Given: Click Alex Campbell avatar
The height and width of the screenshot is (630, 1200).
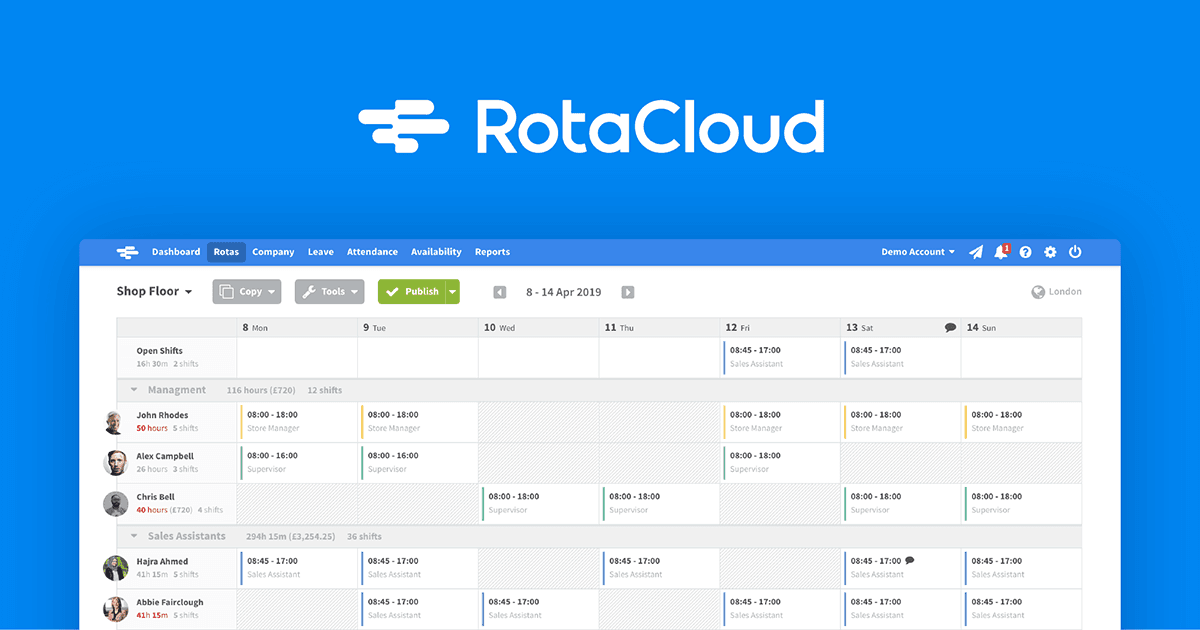Looking at the screenshot, I should pyautogui.click(x=115, y=462).
